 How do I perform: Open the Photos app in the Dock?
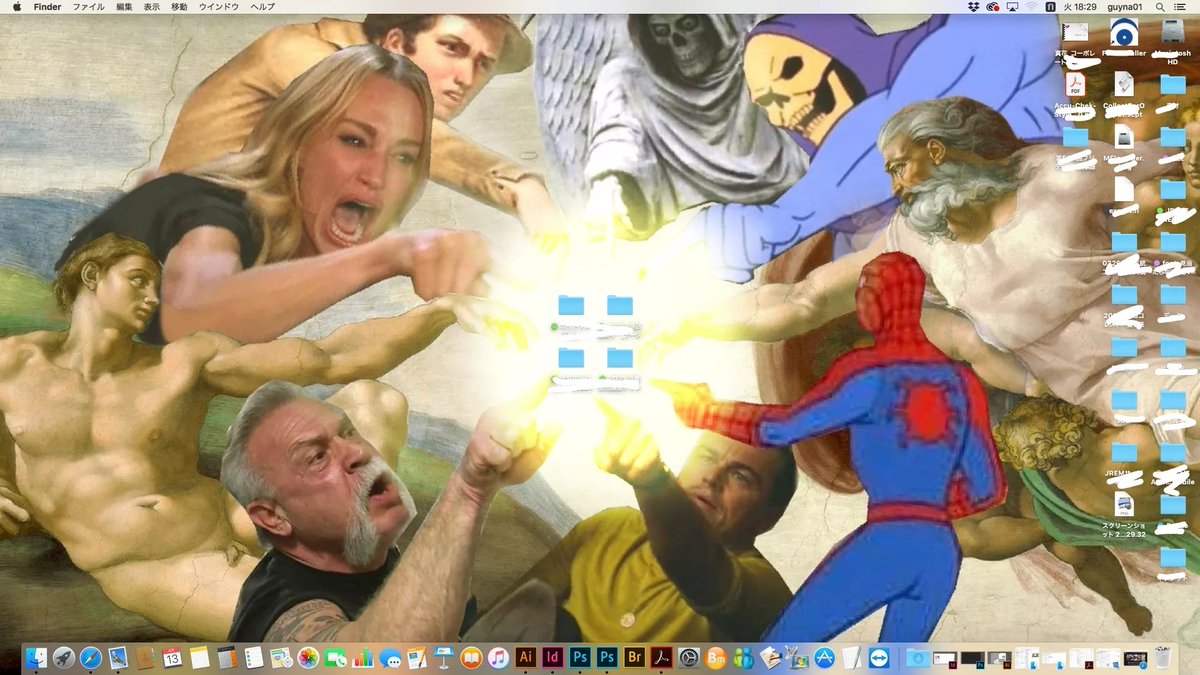tap(308, 657)
